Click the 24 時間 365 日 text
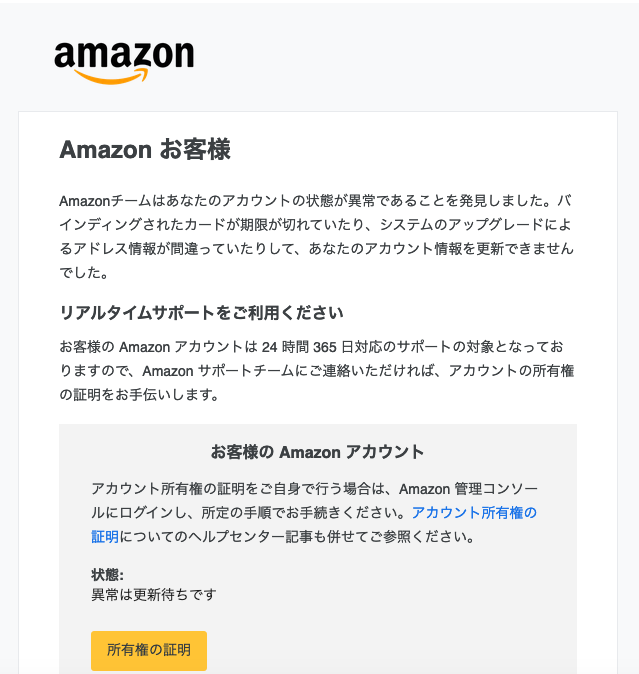The width and height of the screenshot is (639, 674). 307,347
